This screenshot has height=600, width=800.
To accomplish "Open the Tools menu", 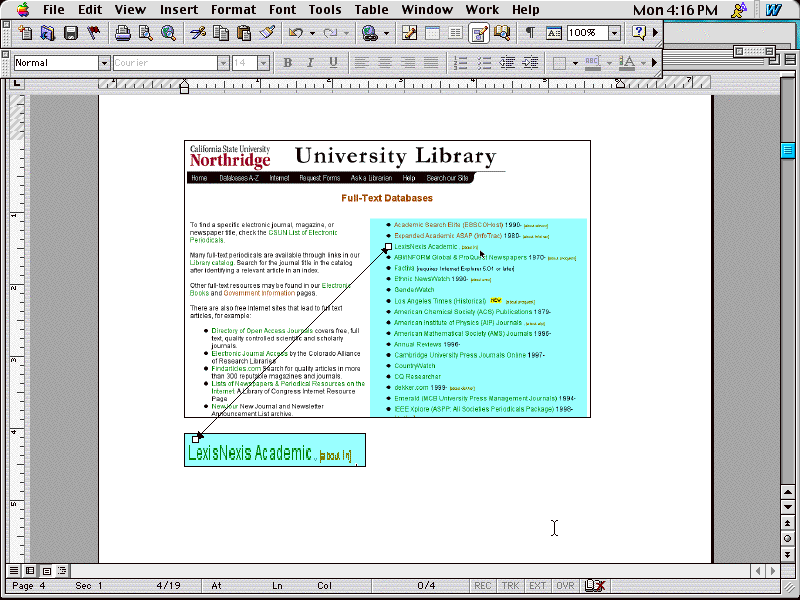I will pos(324,10).
